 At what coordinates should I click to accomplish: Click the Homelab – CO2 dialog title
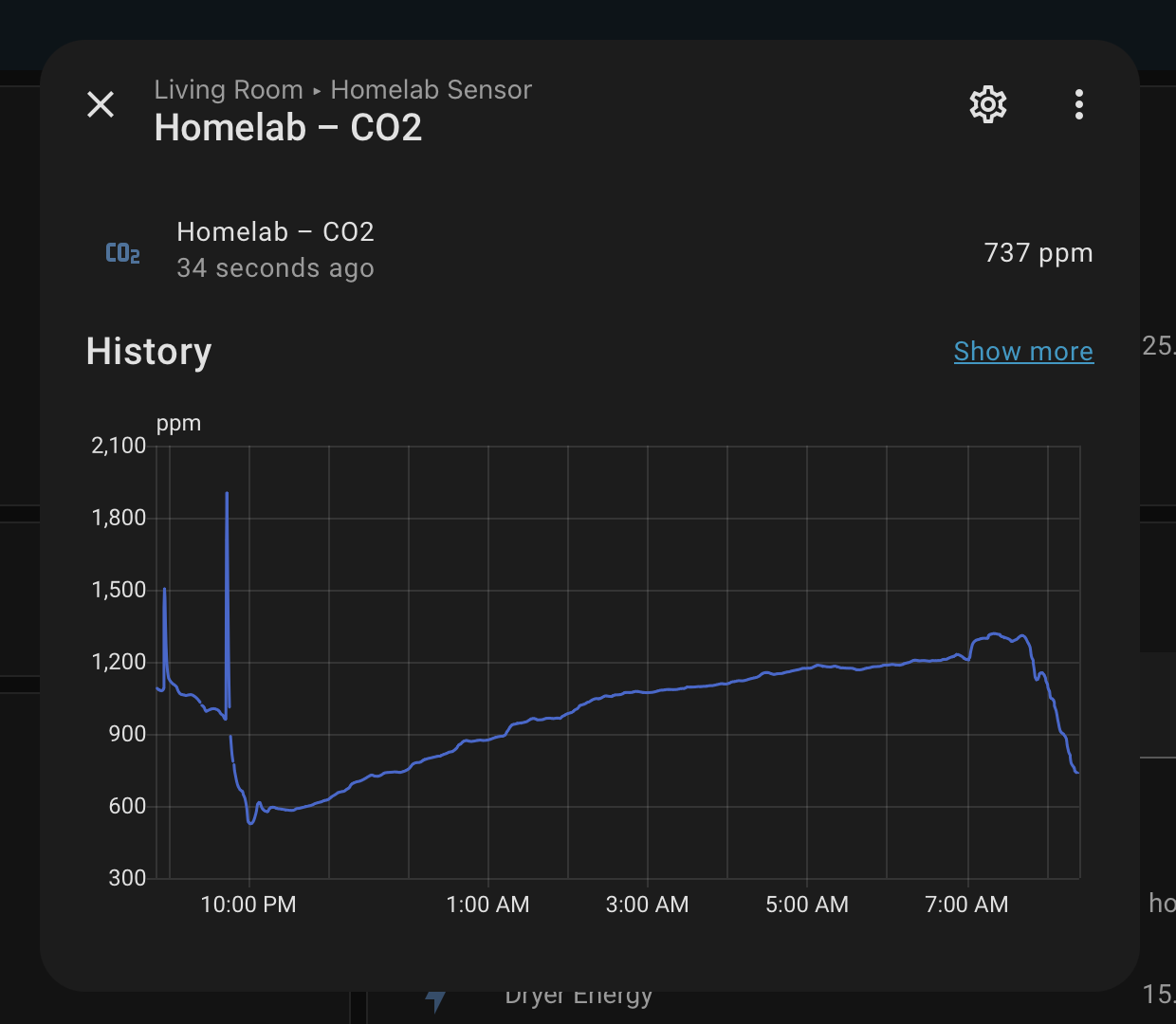click(287, 128)
